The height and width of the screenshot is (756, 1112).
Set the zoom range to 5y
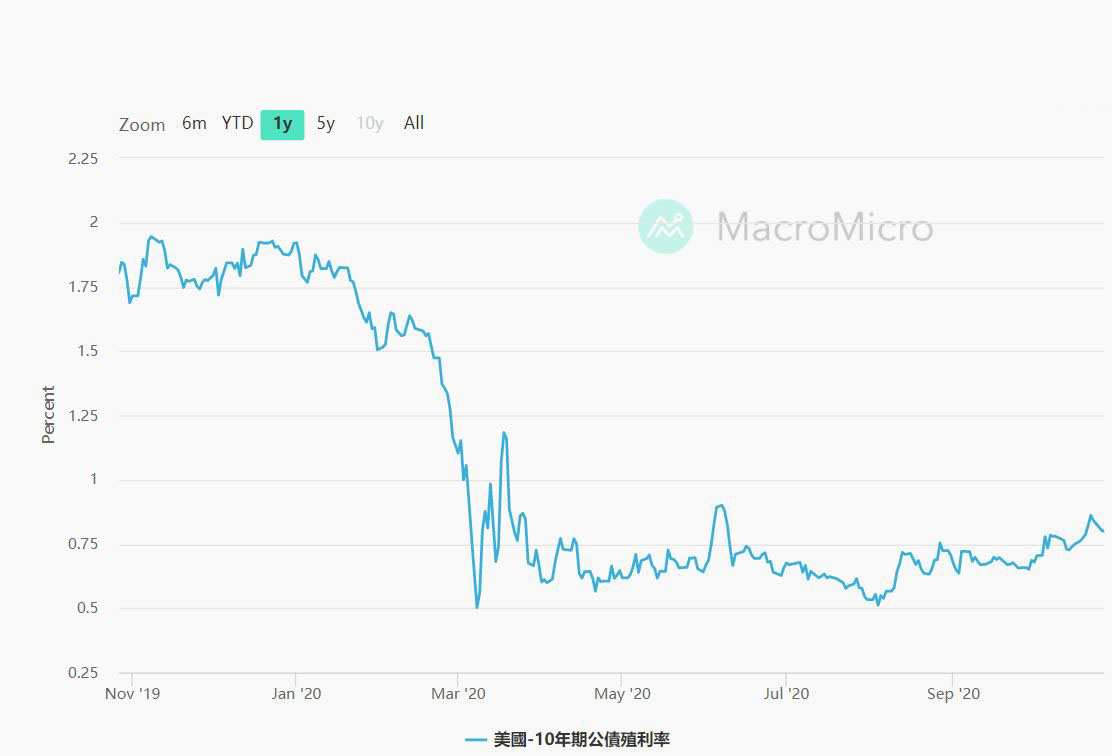[x=326, y=124]
